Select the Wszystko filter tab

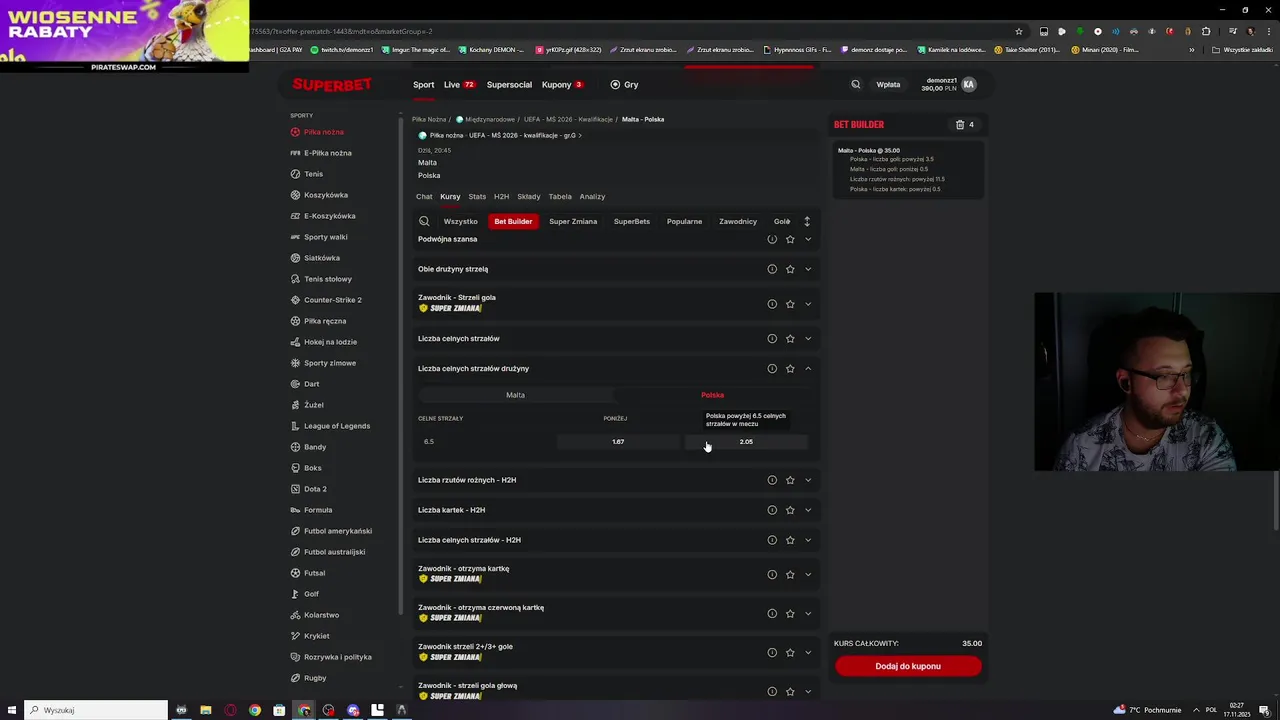tap(461, 221)
